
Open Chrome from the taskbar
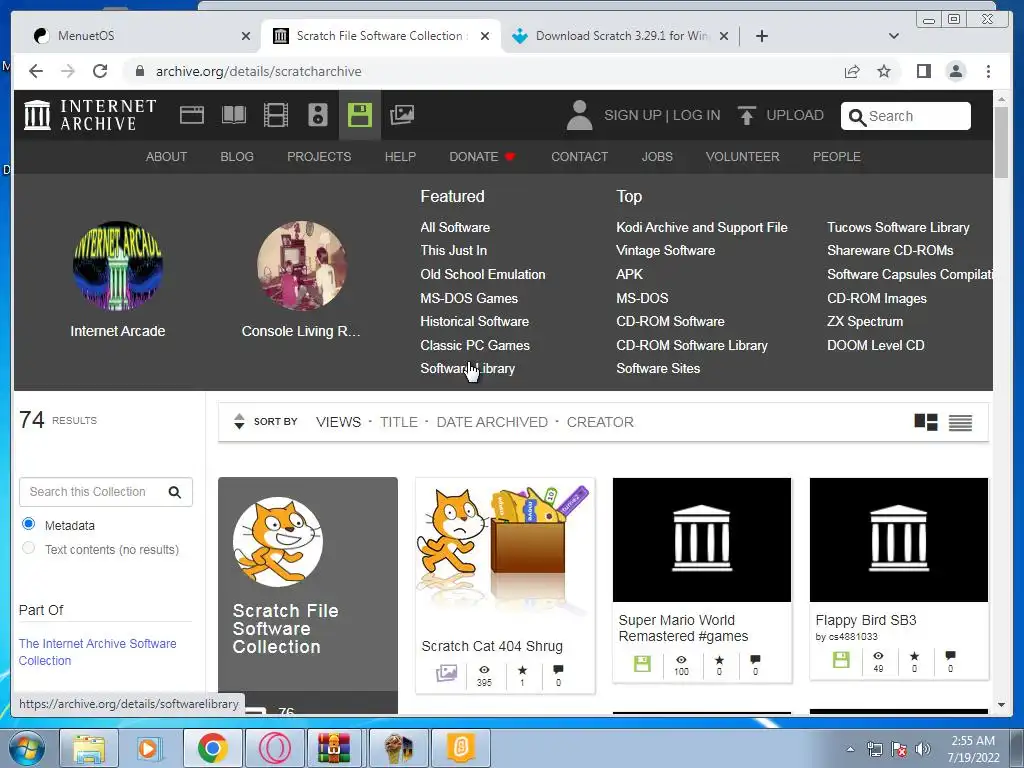click(x=212, y=748)
